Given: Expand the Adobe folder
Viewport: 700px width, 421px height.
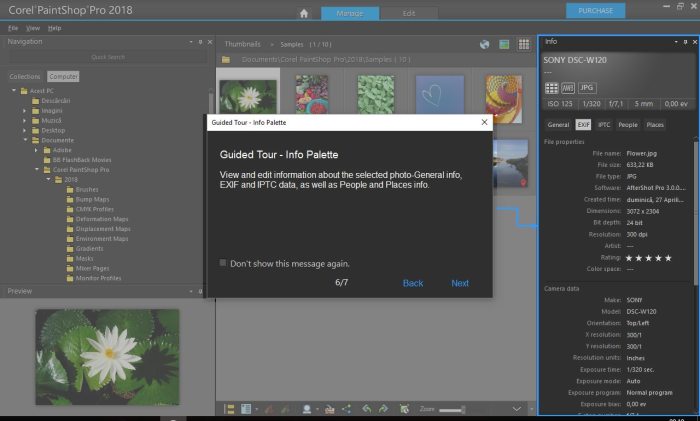Looking at the screenshot, I should (x=36, y=150).
